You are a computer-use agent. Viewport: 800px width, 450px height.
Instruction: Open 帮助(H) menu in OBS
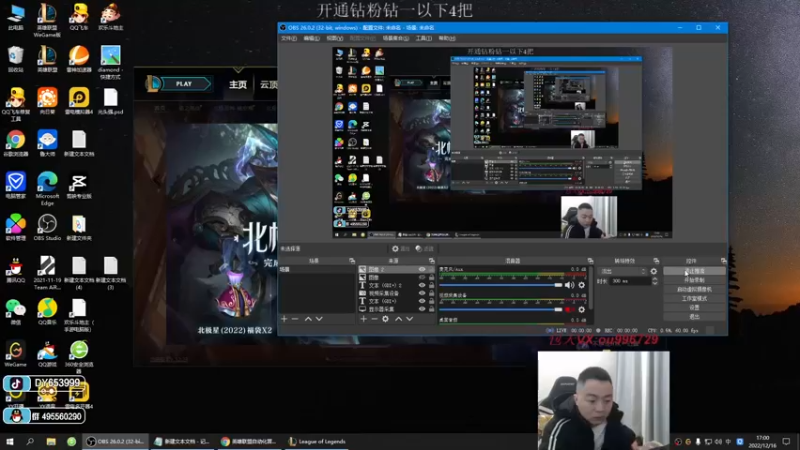point(447,38)
